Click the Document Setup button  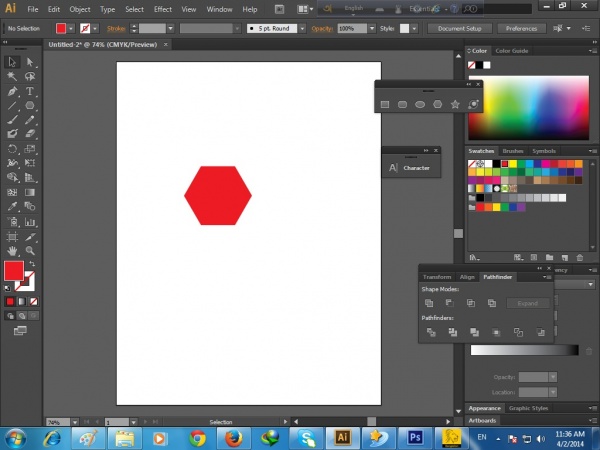pyautogui.click(x=460, y=29)
